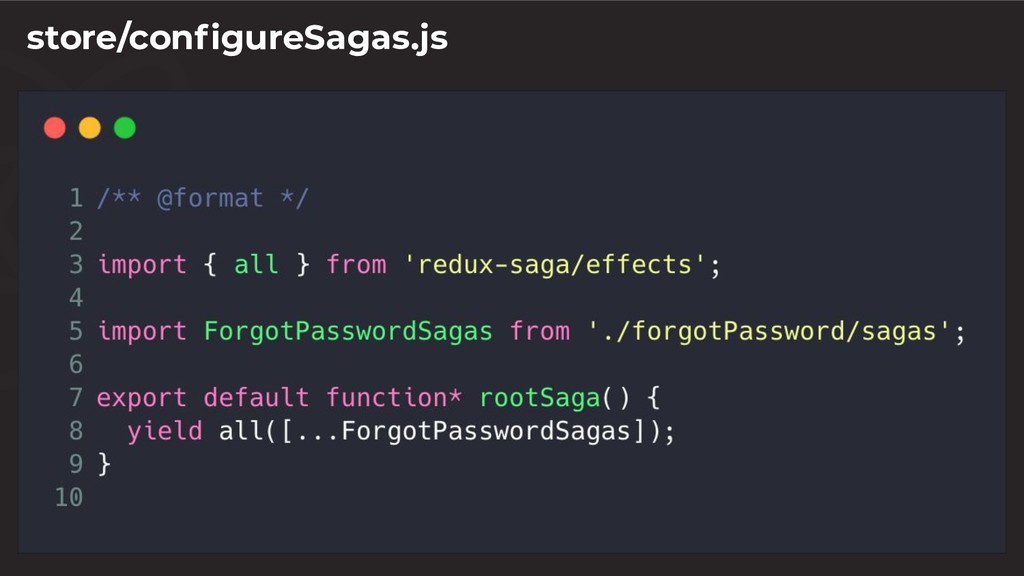Click the closing brace on line 9

pos(104,464)
